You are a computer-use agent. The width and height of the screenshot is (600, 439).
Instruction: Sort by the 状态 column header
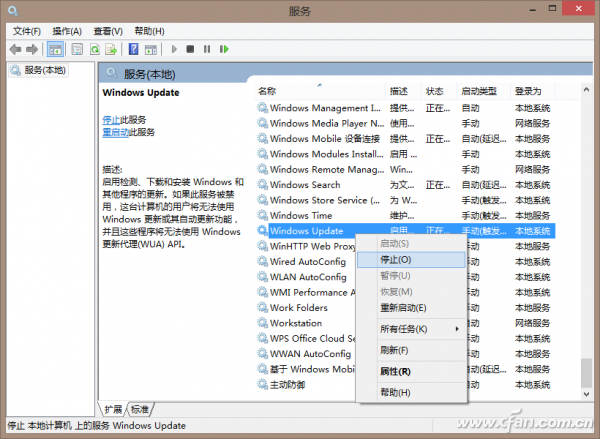439,91
